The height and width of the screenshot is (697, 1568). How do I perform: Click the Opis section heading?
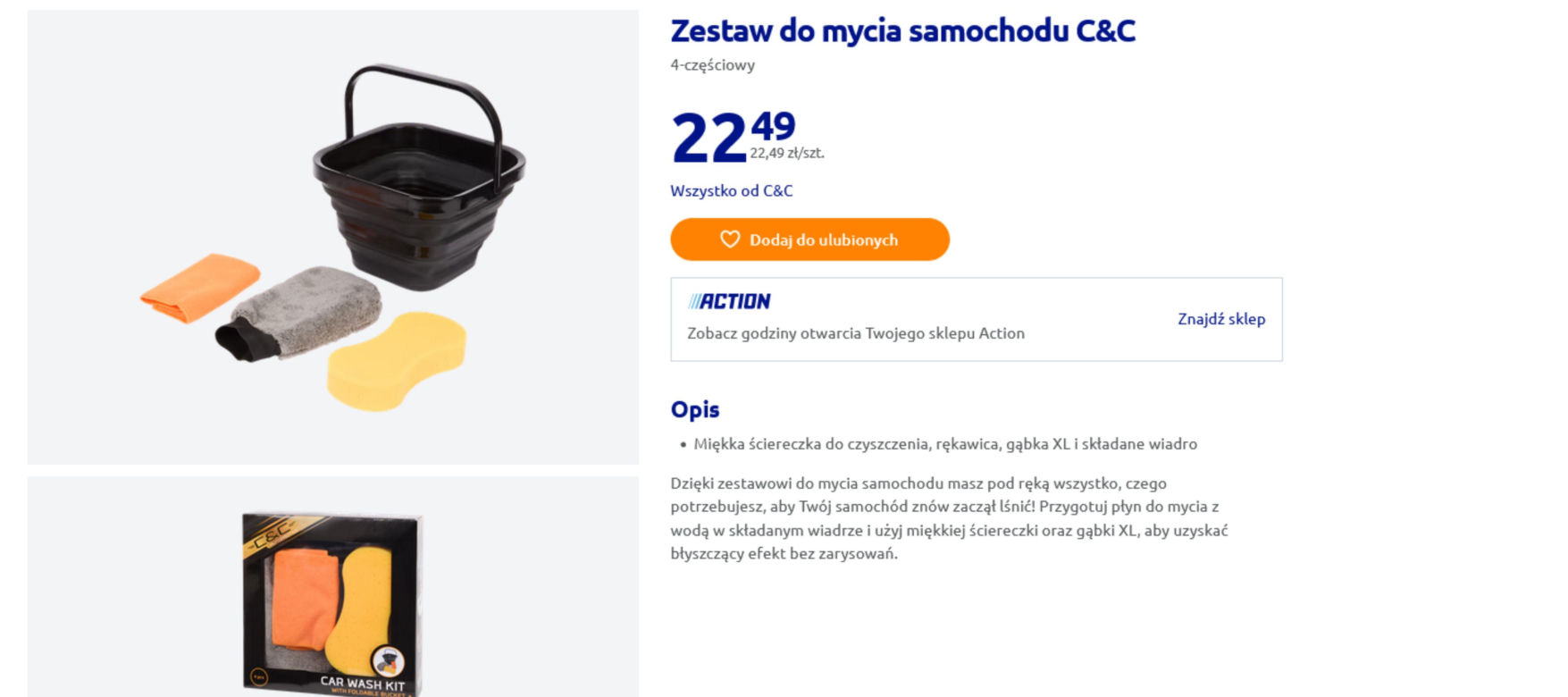695,409
